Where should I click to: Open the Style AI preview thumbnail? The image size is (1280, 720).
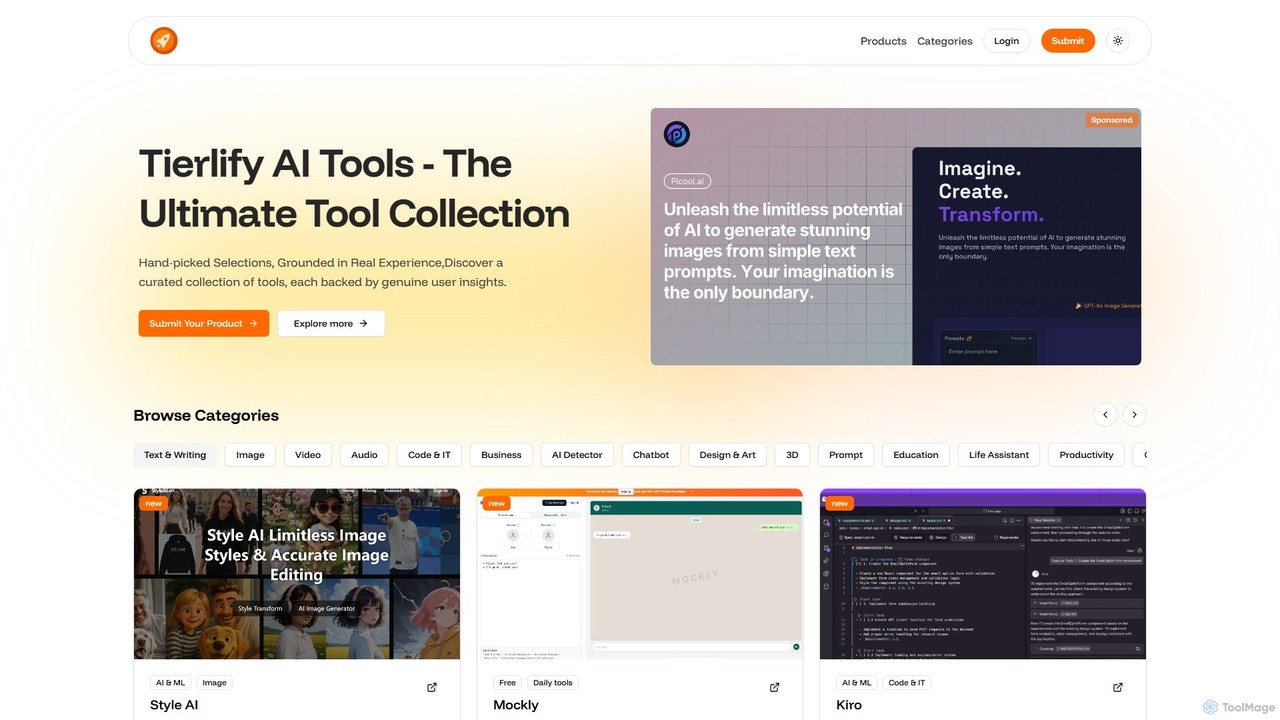[x=297, y=574]
